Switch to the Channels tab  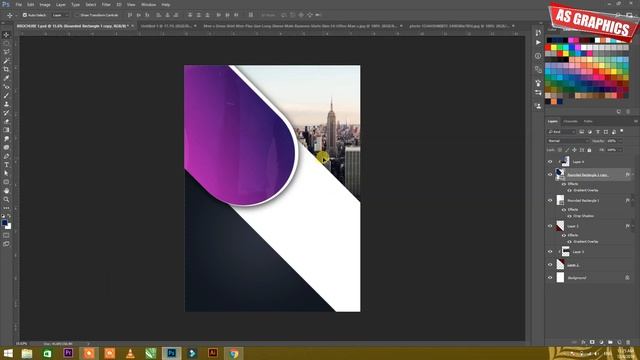pyautogui.click(x=571, y=121)
